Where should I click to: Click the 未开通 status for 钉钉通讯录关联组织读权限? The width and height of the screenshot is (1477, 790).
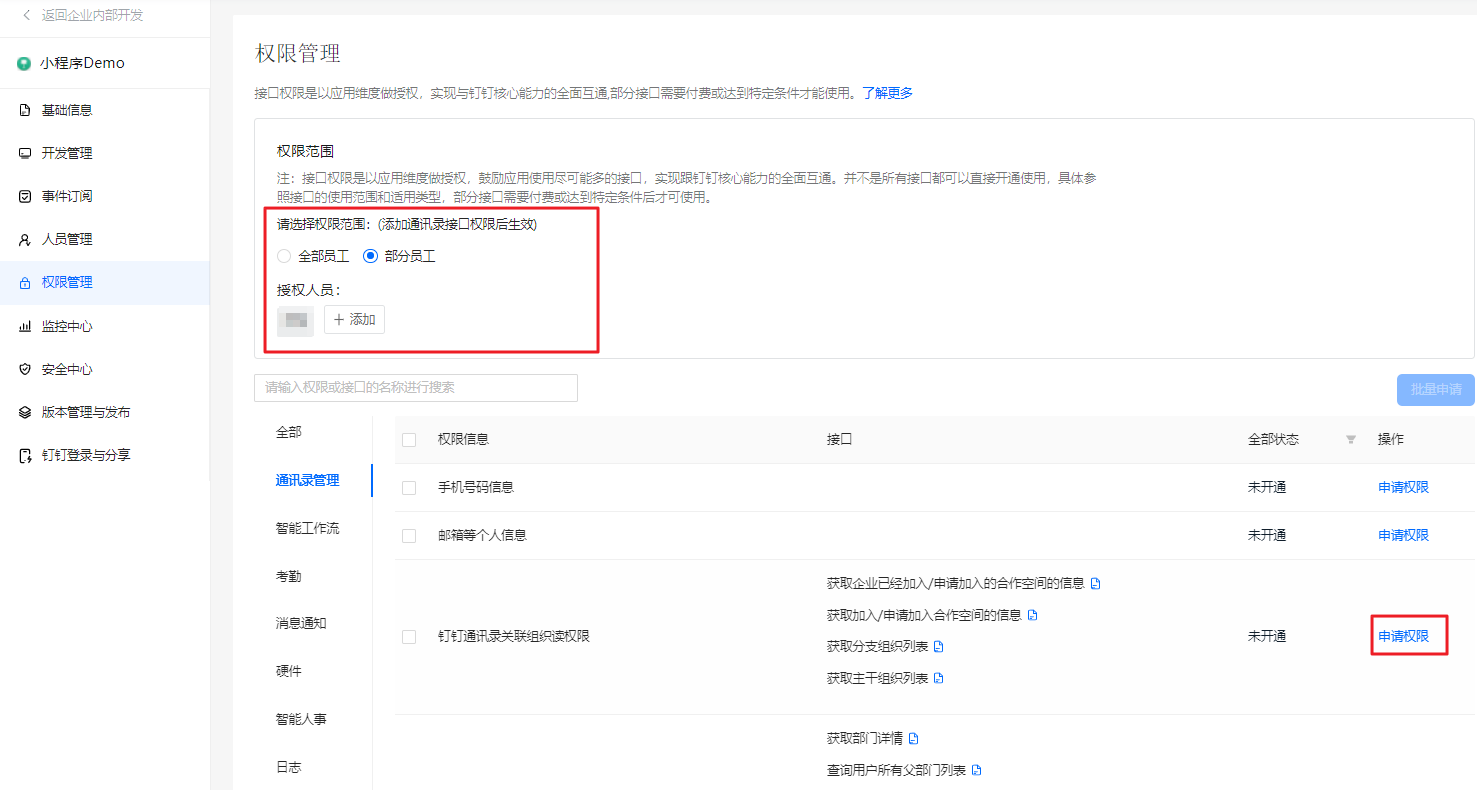(x=1267, y=637)
